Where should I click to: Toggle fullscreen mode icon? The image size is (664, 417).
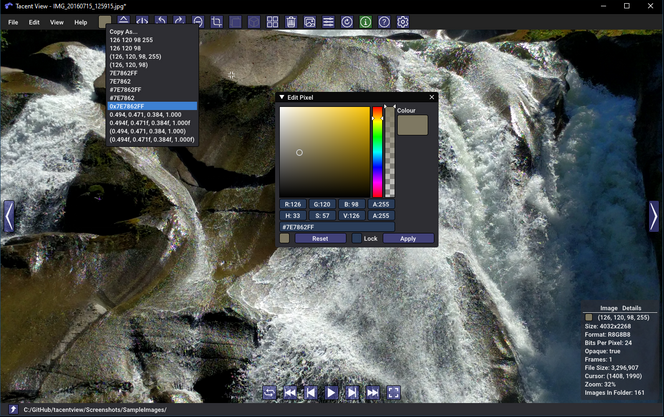[393, 392]
